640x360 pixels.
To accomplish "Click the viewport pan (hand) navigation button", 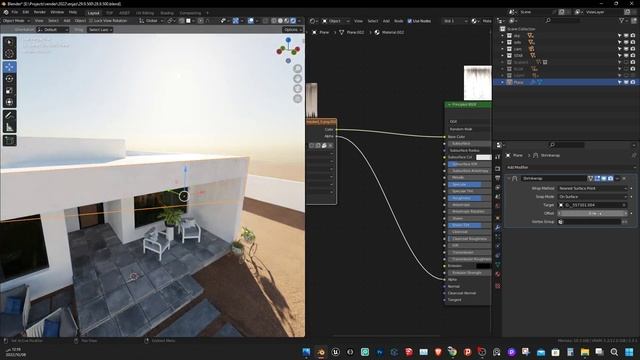I will tap(298, 78).
